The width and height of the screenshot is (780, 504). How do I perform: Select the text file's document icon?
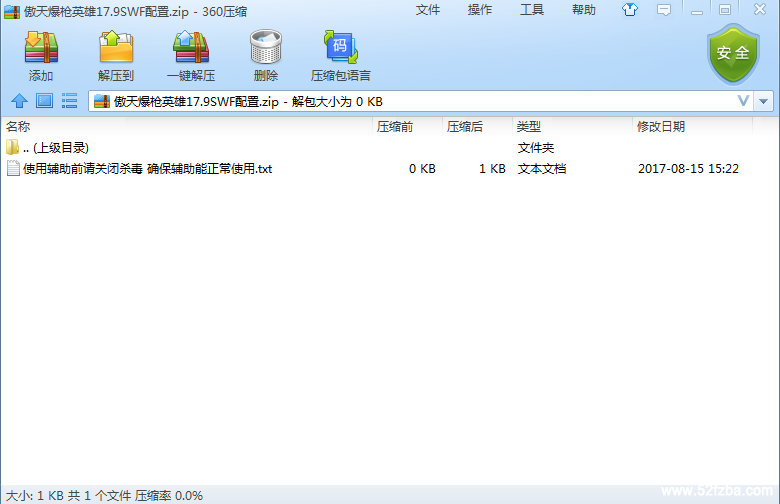click(13, 168)
